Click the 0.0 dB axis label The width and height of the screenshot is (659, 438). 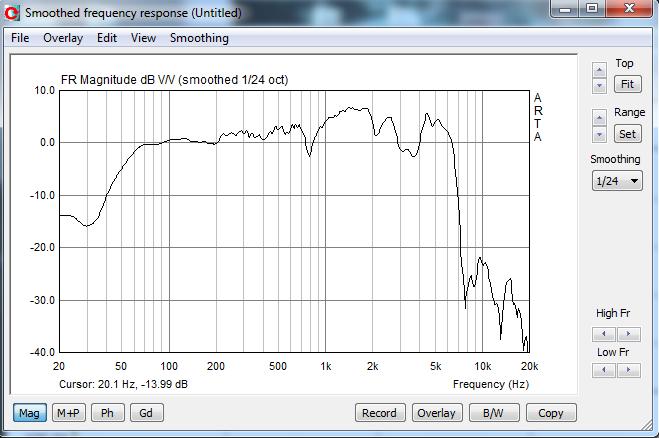47,143
